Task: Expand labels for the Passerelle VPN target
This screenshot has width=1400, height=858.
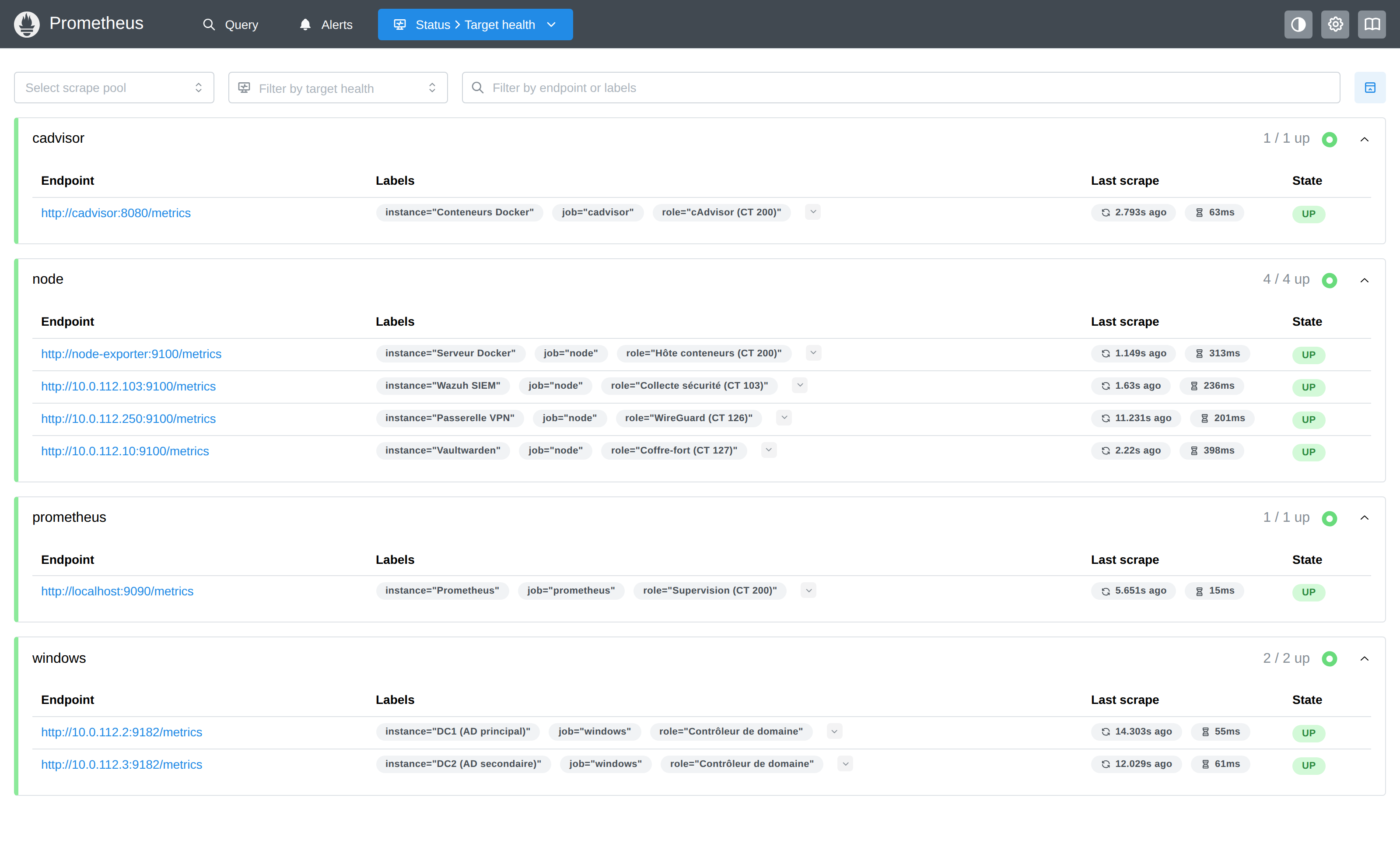Action: point(784,418)
